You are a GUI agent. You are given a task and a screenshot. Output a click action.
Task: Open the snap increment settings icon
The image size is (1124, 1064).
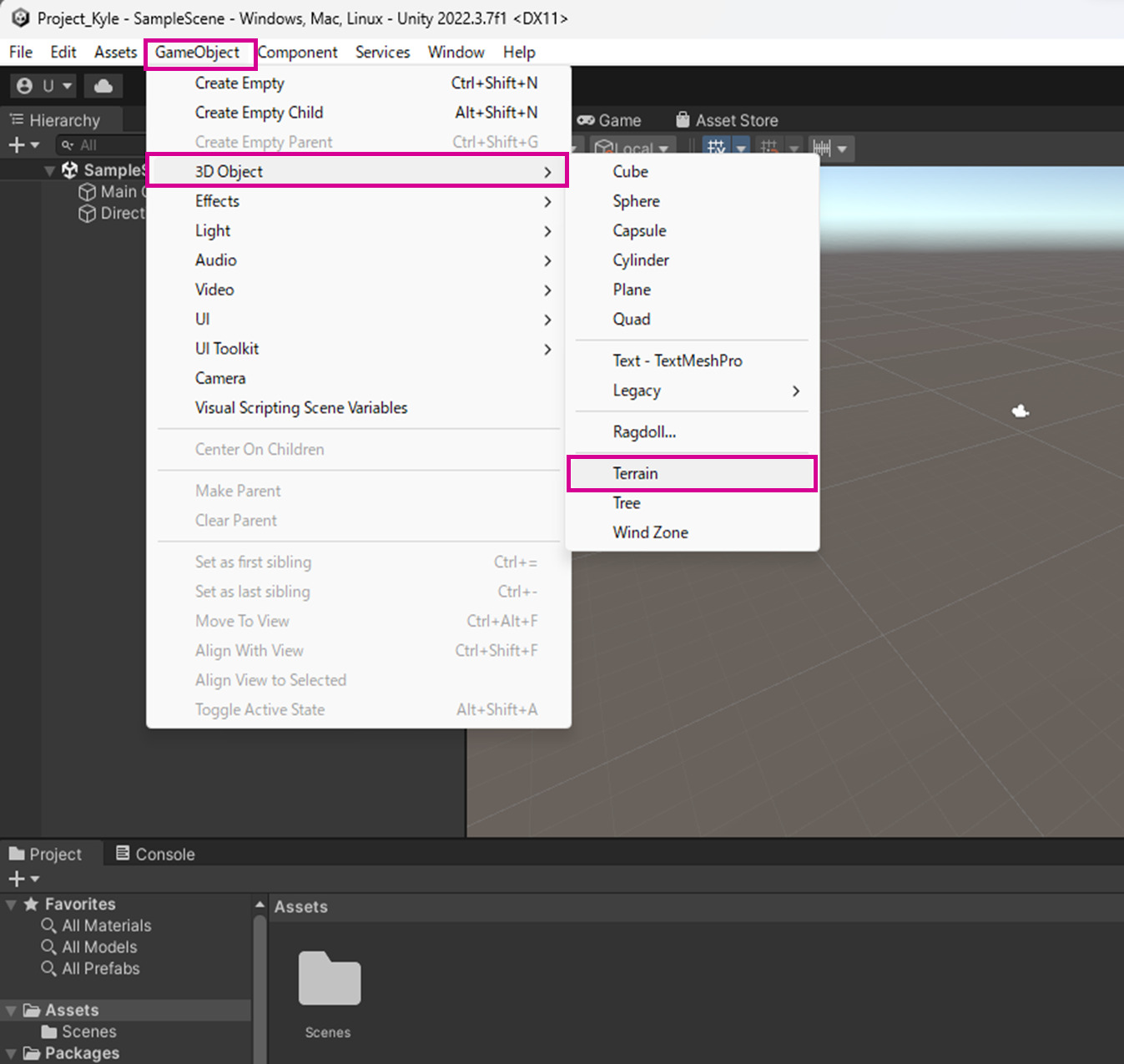pyautogui.click(x=822, y=149)
